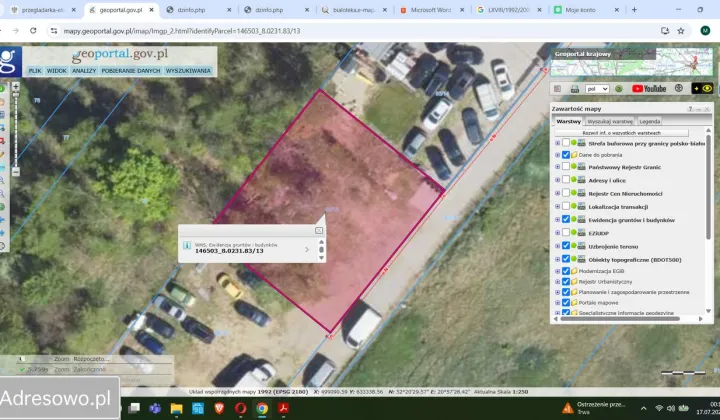720x420 pixels.
Task: Click the map zoom in plus button
Action: pos(16,86)
